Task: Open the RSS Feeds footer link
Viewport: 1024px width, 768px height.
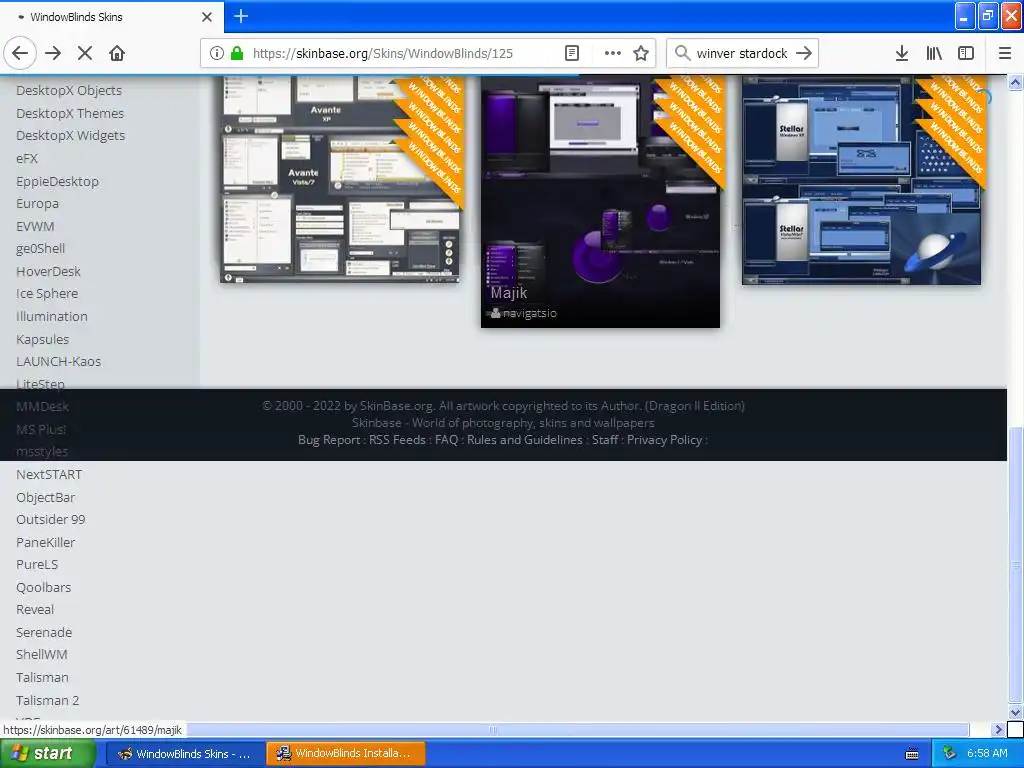Action: click(397, 440)
